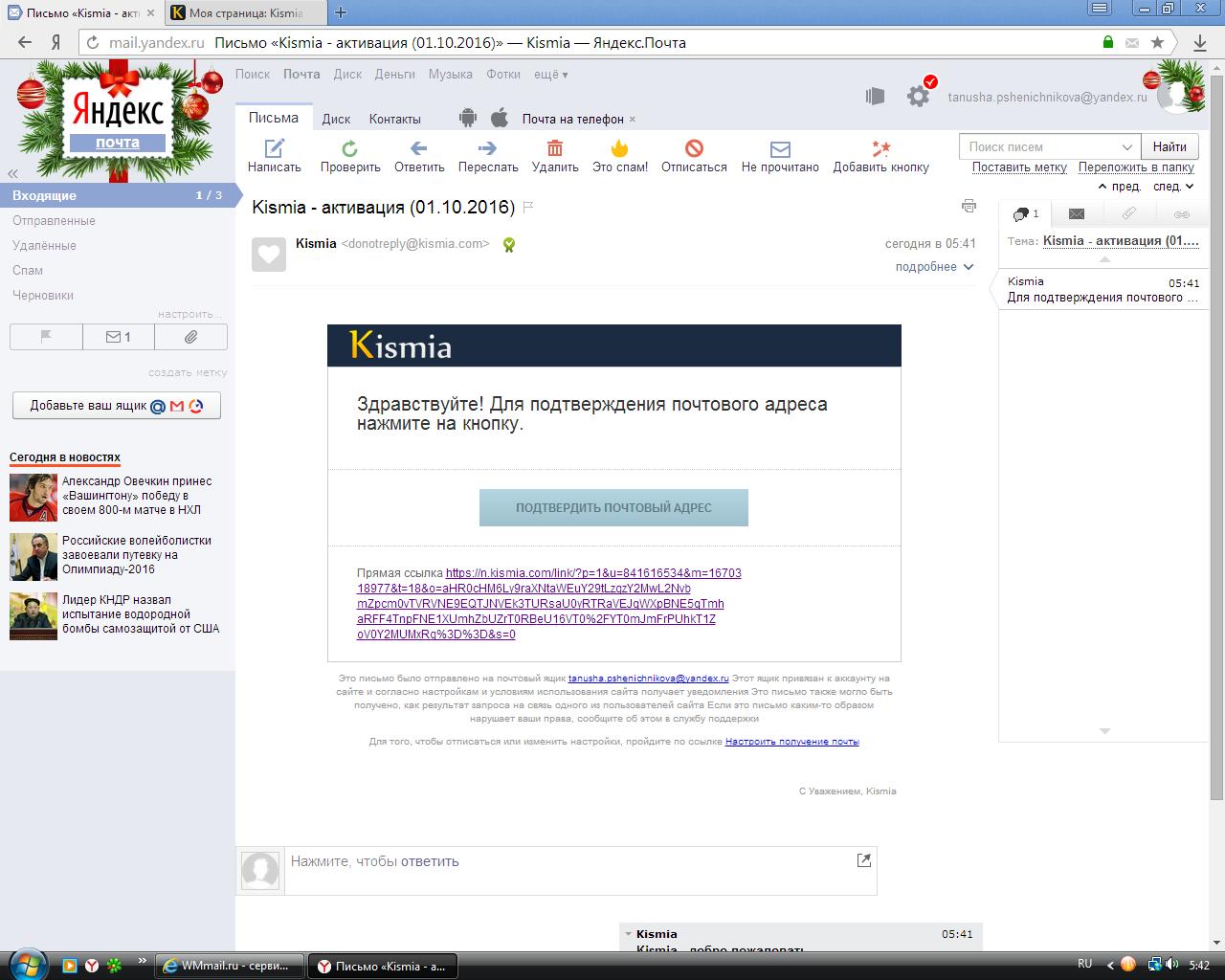This screenshot has height=980, width=1225.
Task: Click the reply box Нажмите, чтобы ответить
Action: point(581,870)
